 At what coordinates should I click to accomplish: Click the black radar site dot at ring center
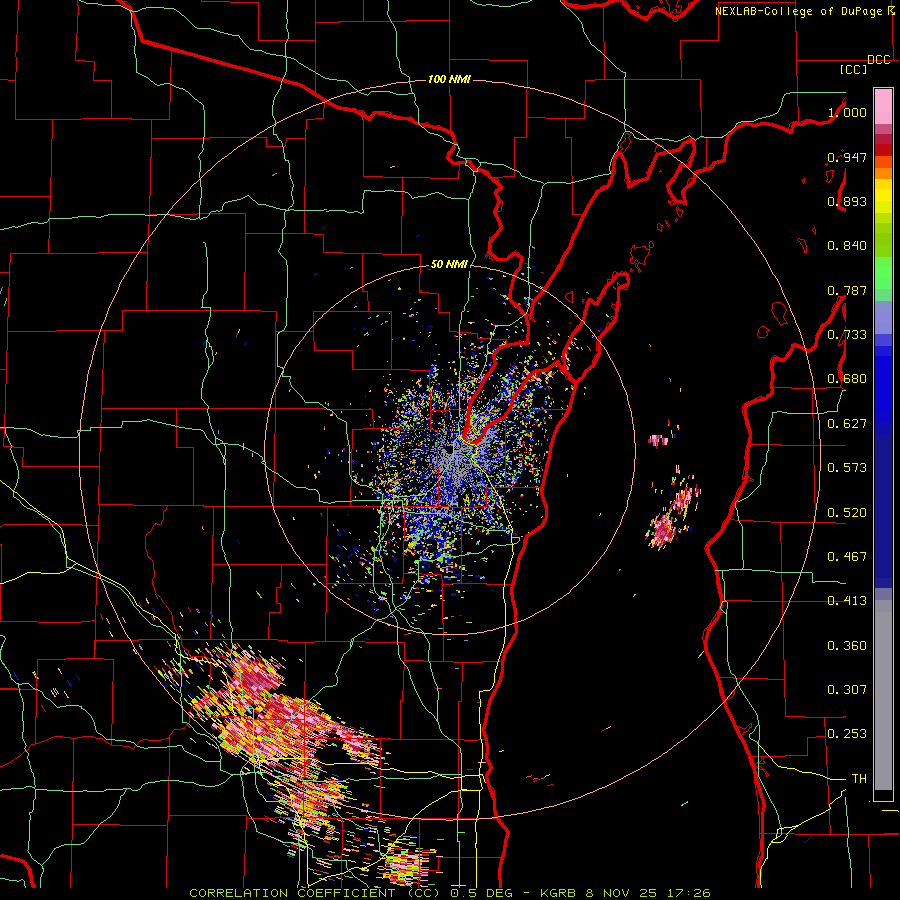click(449, 451)
